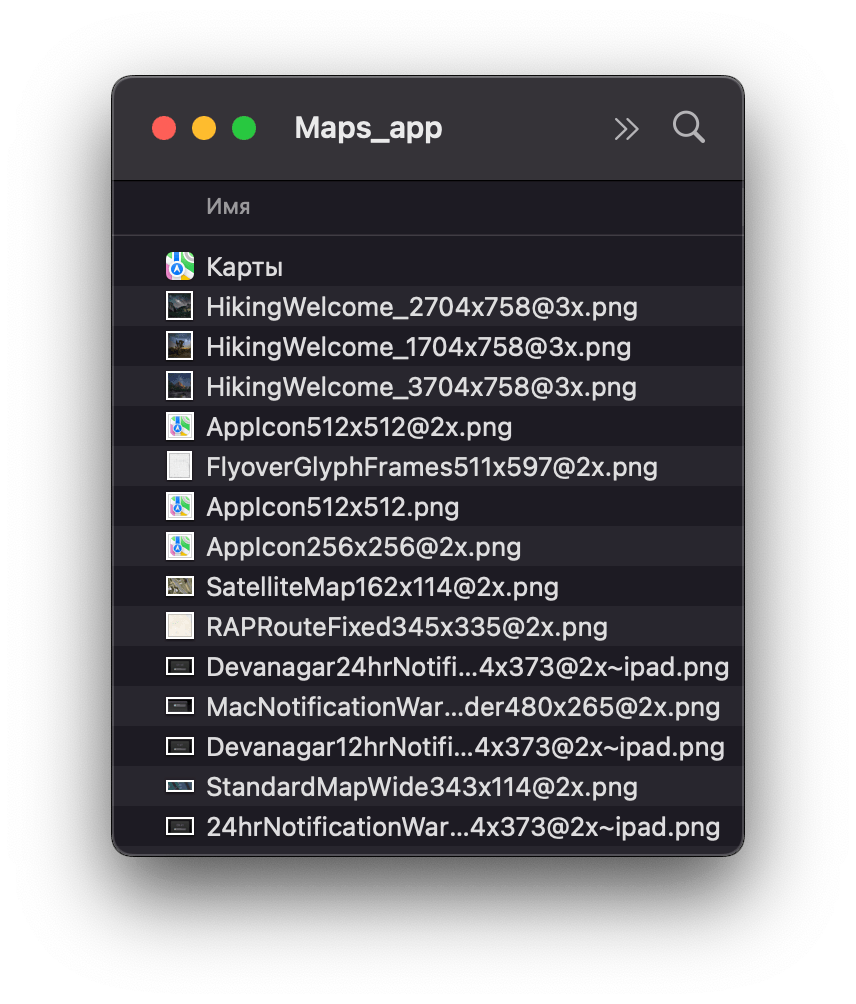856x1004 pixels.
Task: Click HikingWelcome_1704x758@3x.png thumbnail icon
Action: (180, 346)
